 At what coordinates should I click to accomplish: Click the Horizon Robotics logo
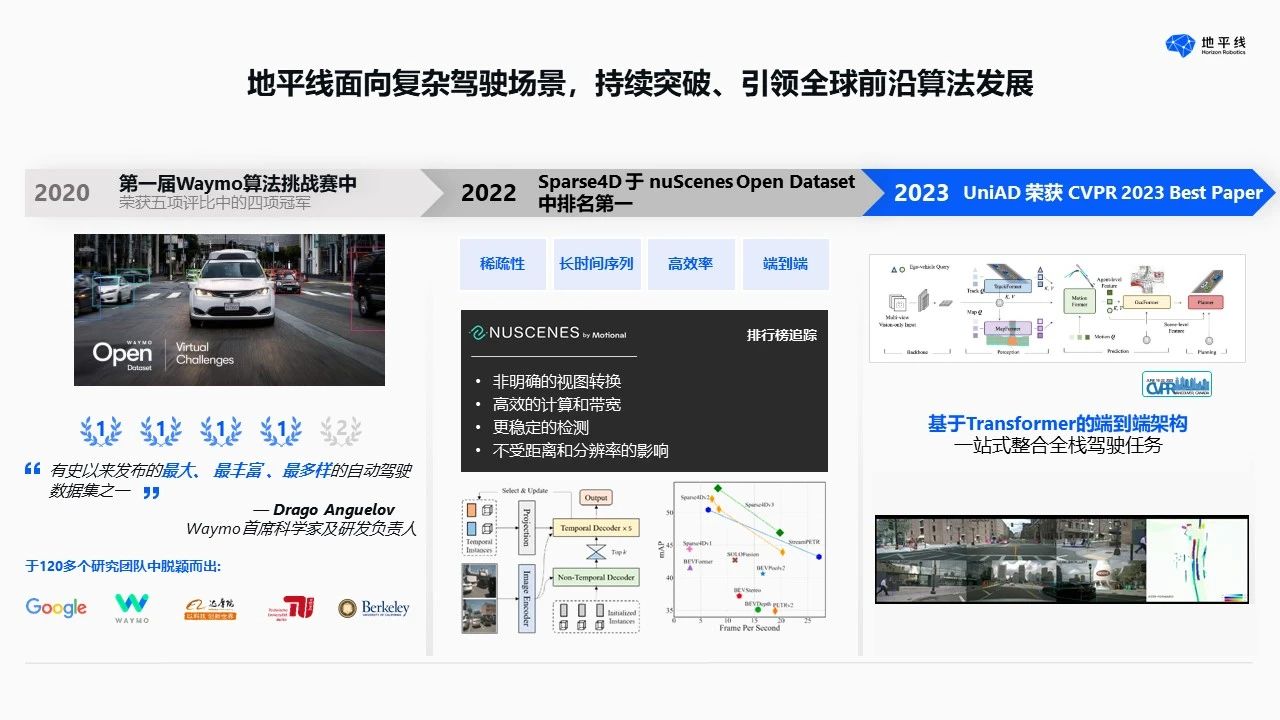tap(1206, 45)
